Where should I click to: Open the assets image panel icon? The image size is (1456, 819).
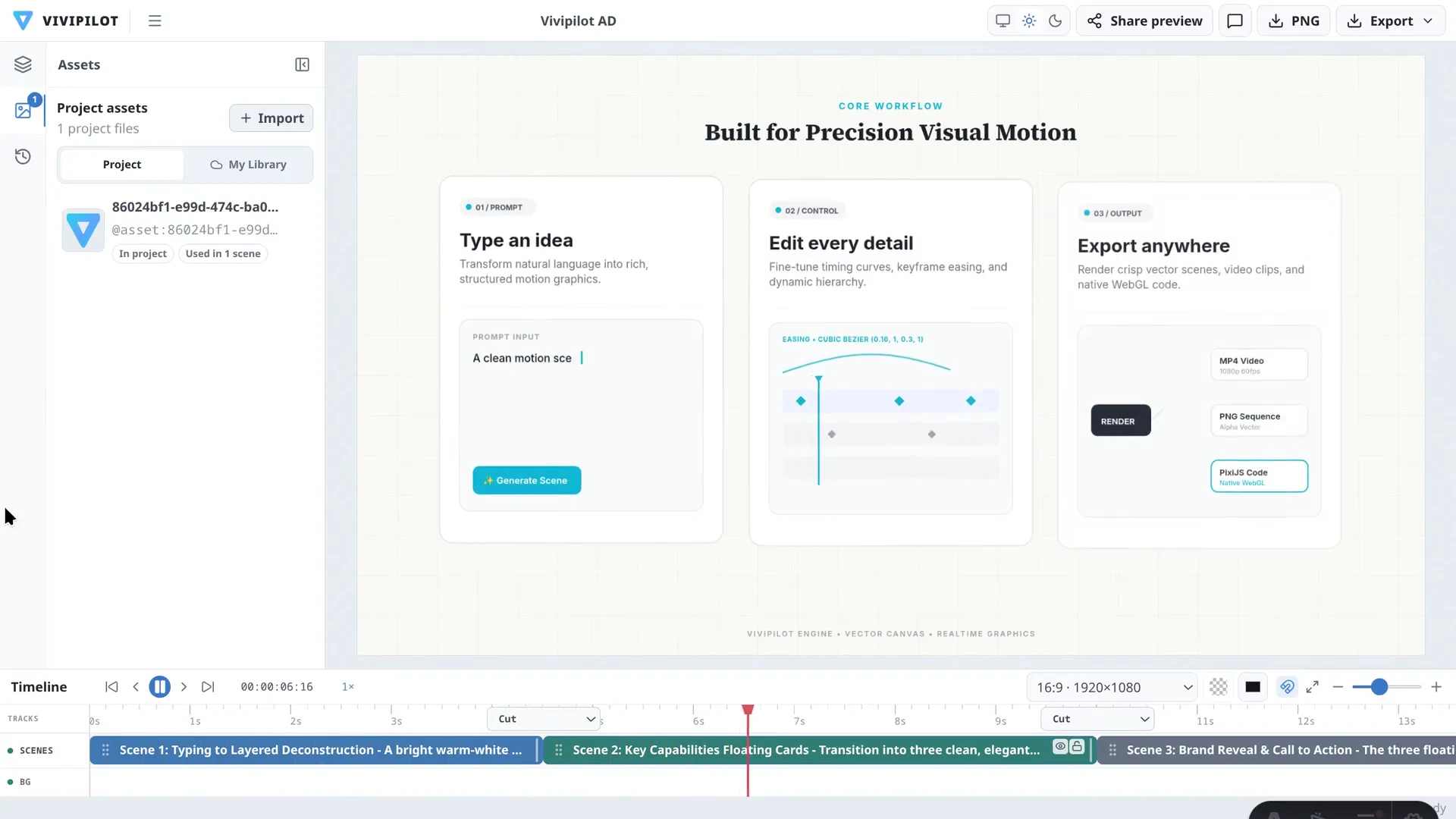23,111
